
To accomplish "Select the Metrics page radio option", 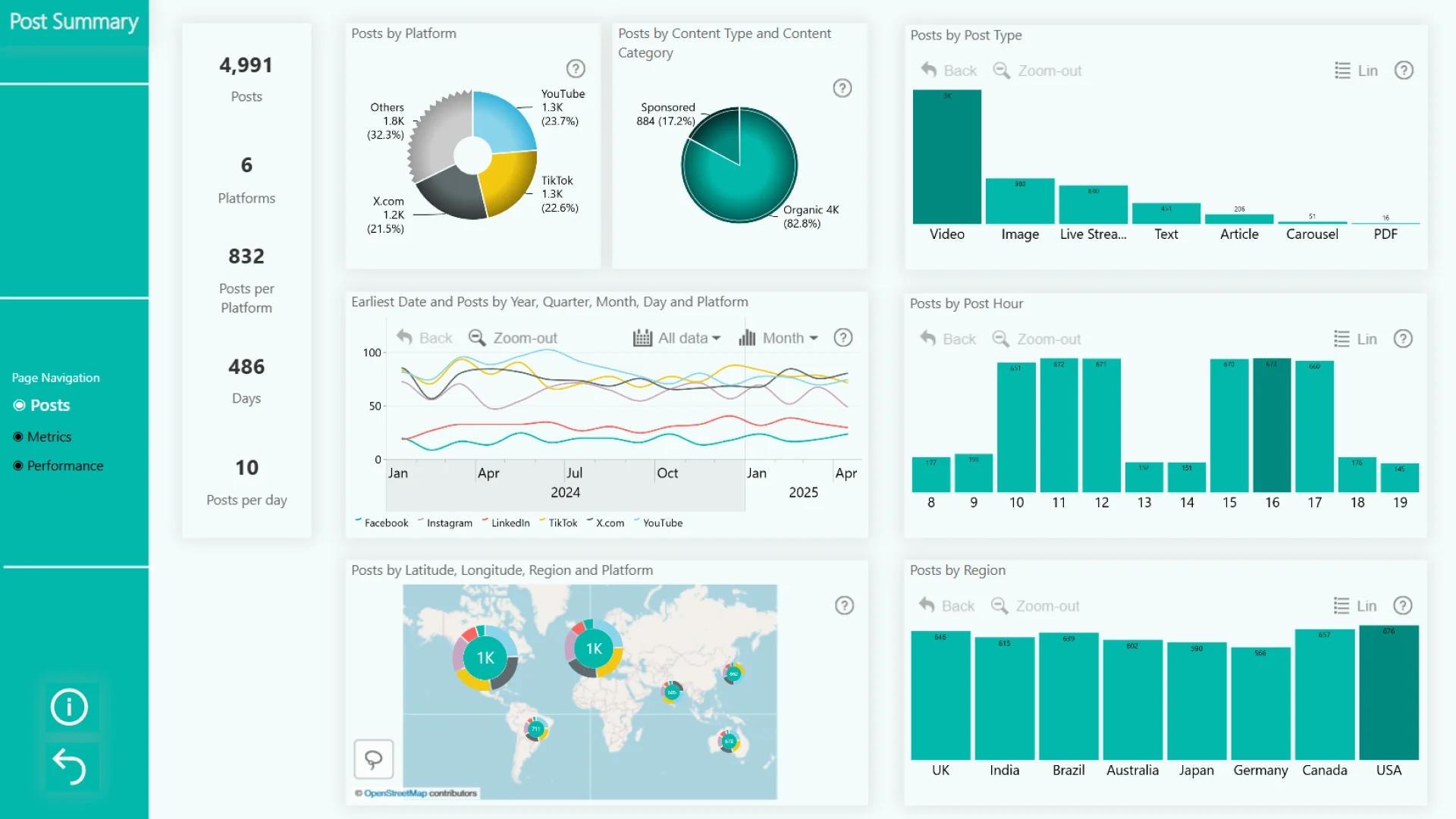I will [42, 437].
